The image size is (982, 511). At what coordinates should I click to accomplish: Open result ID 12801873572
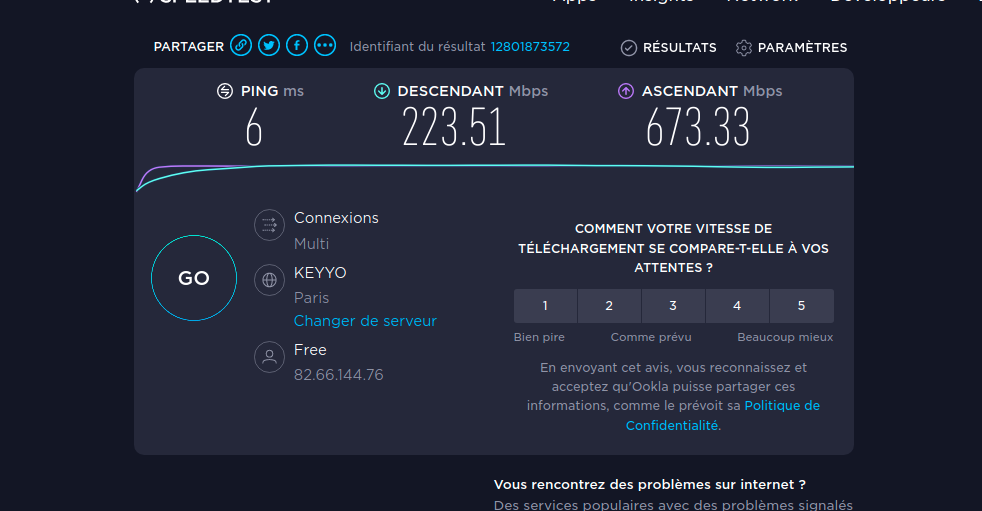coord(530,47)
